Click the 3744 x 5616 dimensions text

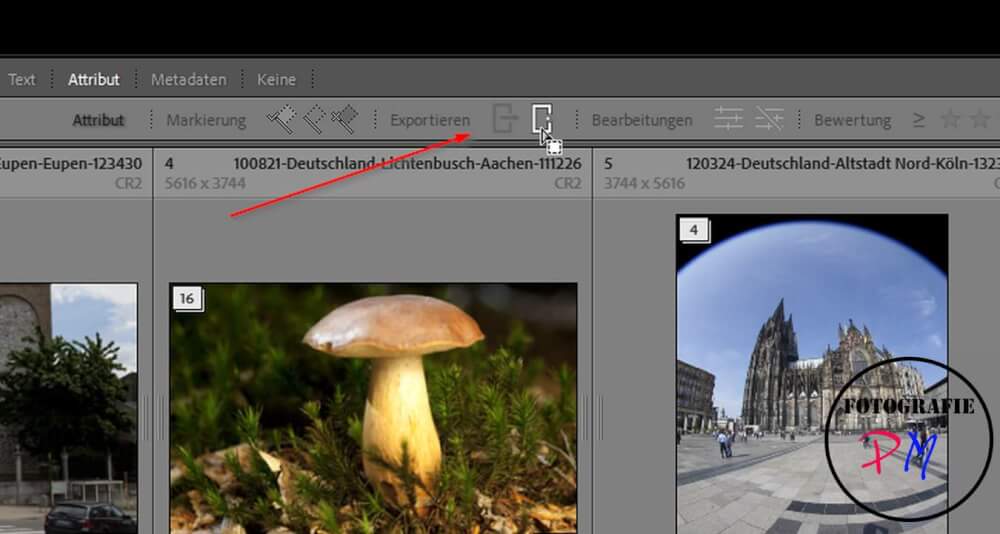[644, 184]
